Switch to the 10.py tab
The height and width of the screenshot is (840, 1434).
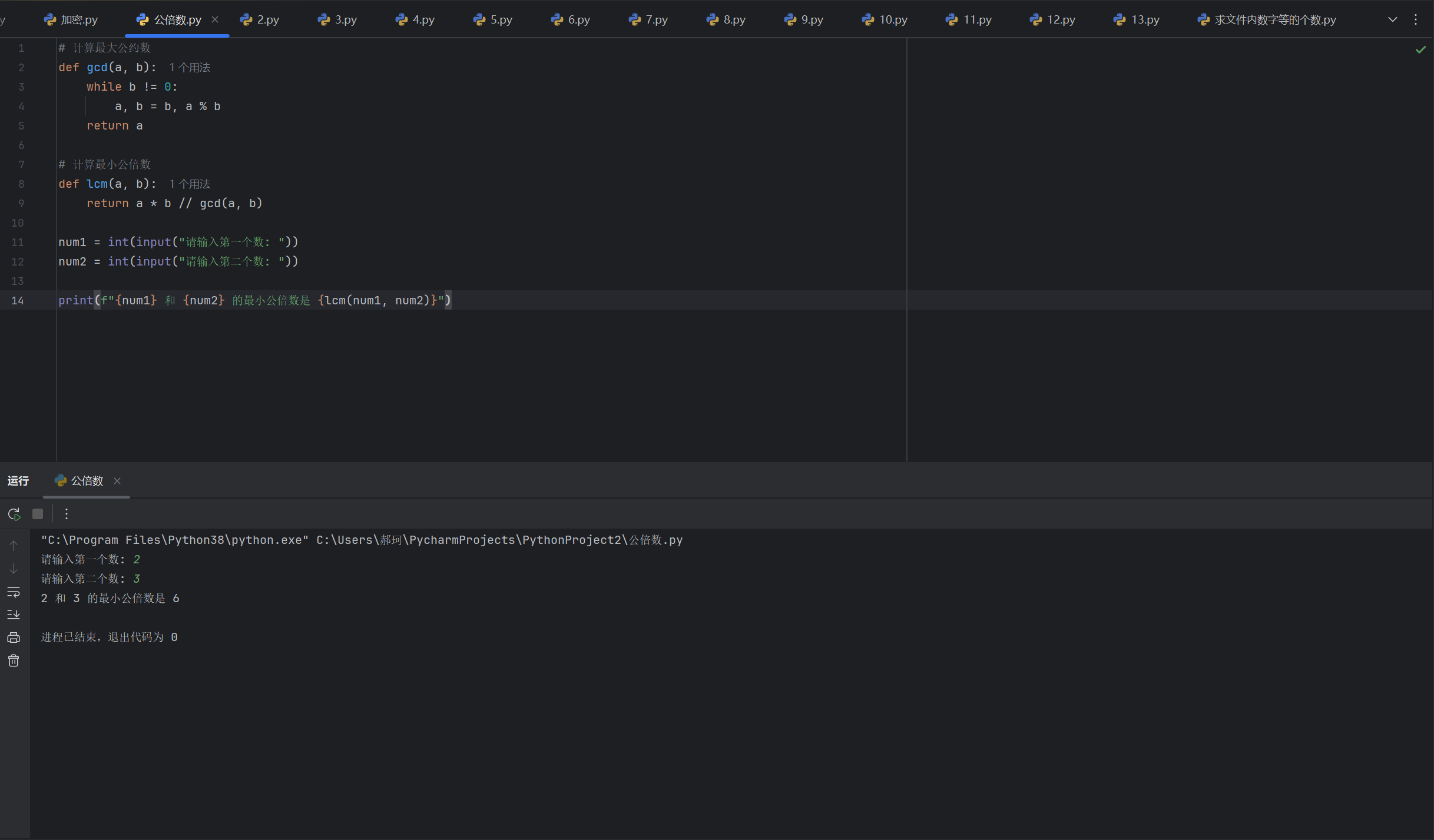885,19
